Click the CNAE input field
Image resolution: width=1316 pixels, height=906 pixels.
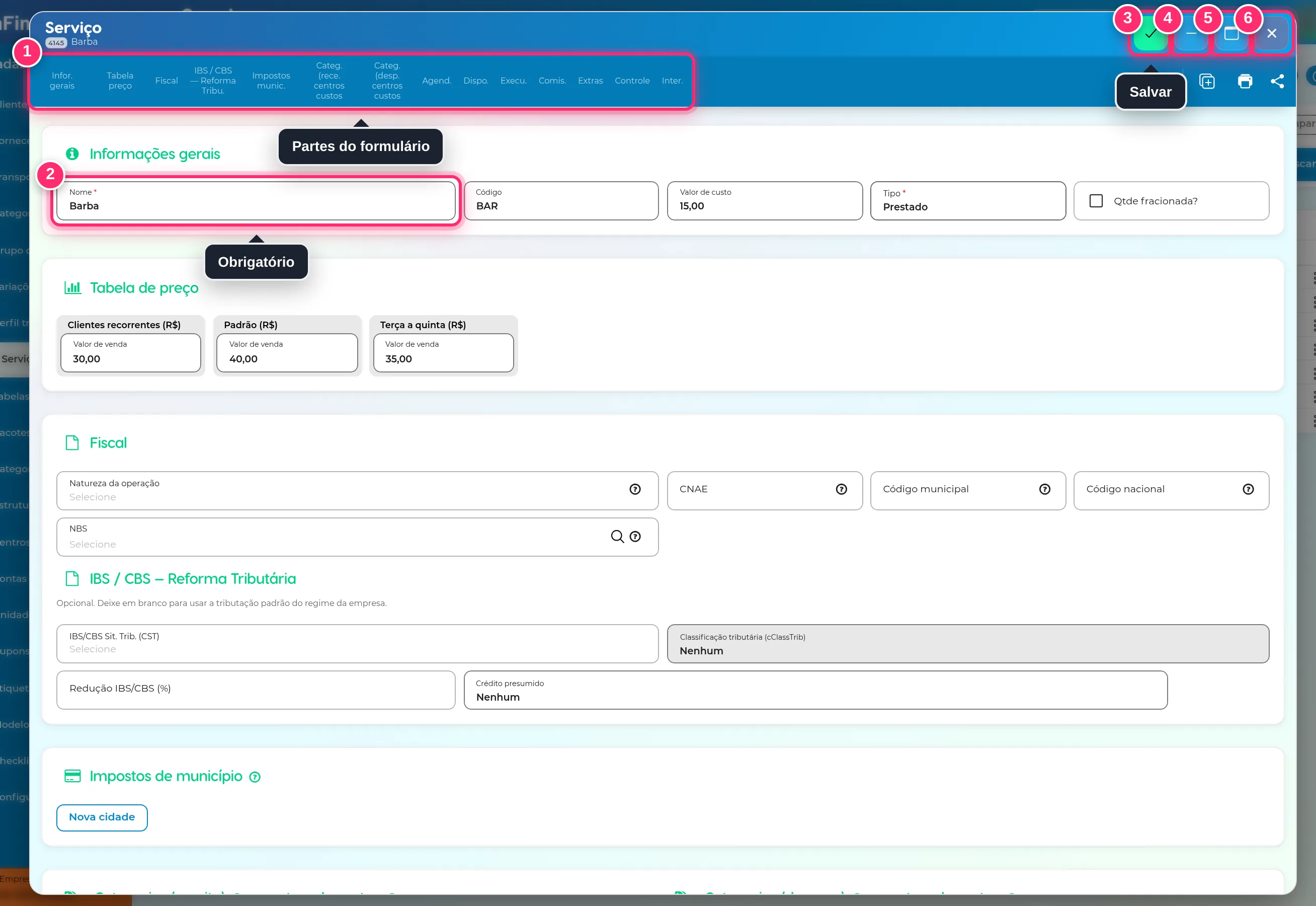tap(765, 490)
